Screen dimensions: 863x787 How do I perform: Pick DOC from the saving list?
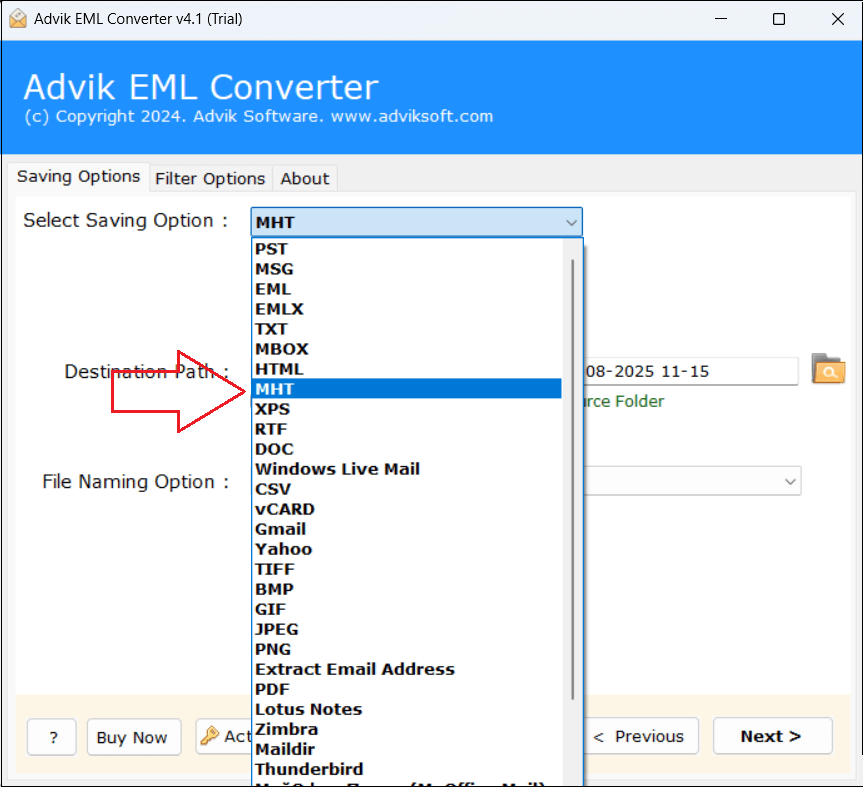tap(406, 449)
